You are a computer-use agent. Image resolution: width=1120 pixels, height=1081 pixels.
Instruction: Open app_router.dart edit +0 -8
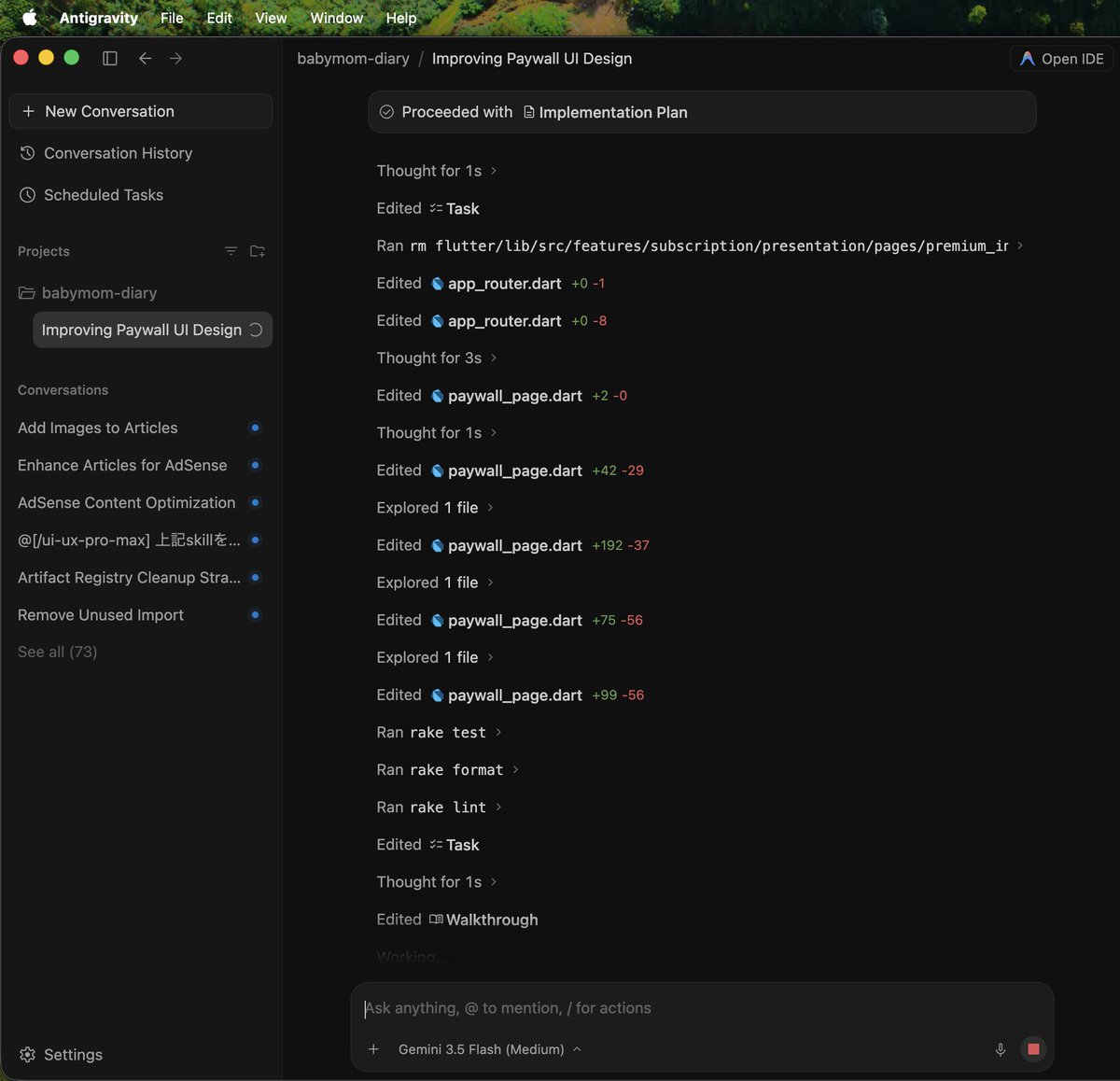(504, 320)
